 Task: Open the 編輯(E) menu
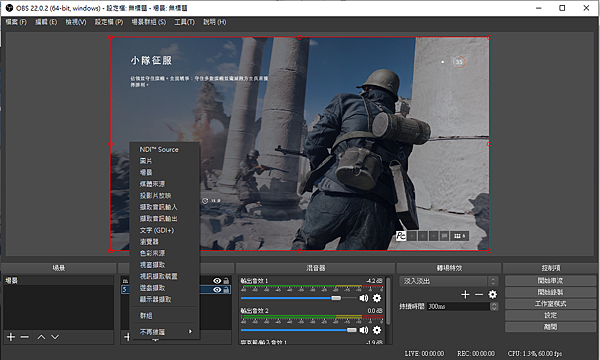click(x=46, y=22)
